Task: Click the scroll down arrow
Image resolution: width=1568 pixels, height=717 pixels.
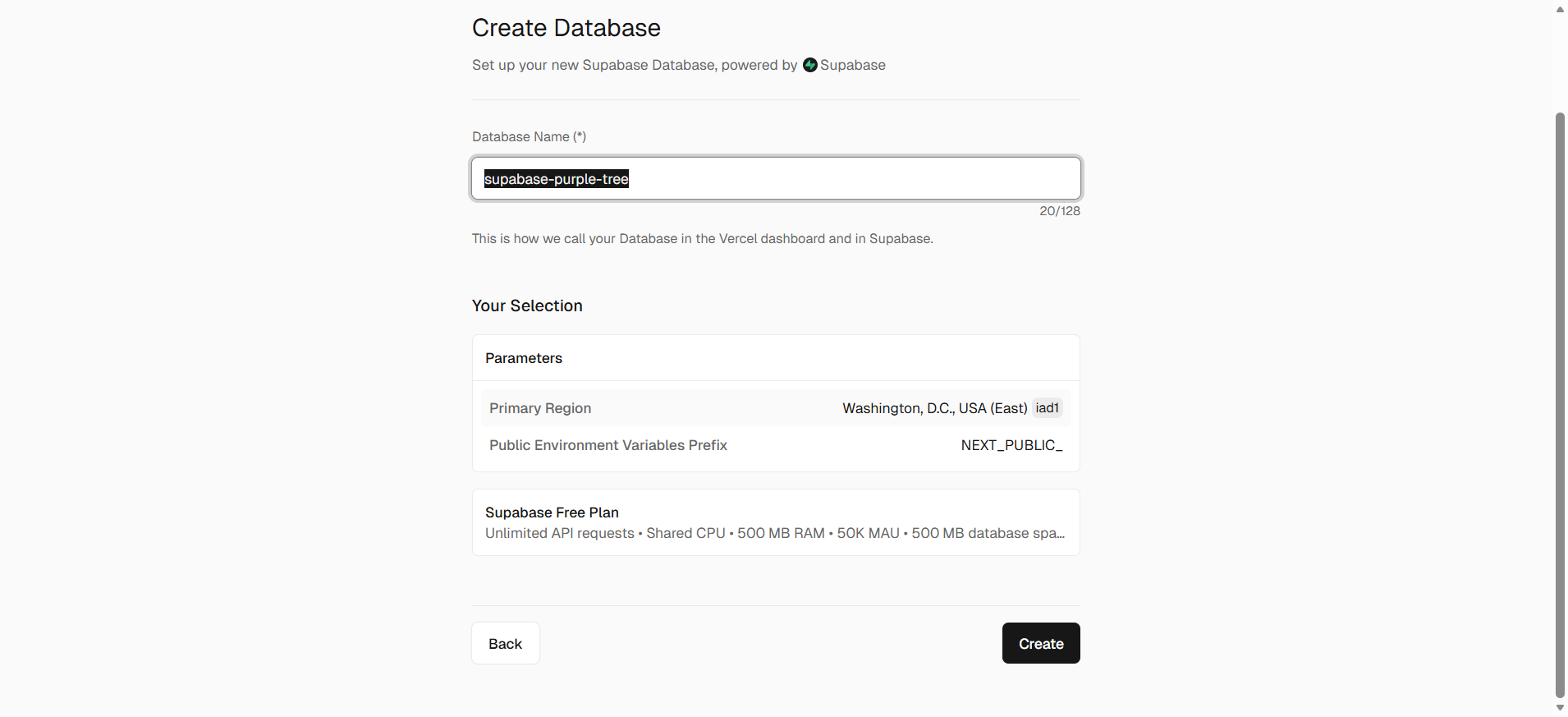Action: pos(1560,708)
